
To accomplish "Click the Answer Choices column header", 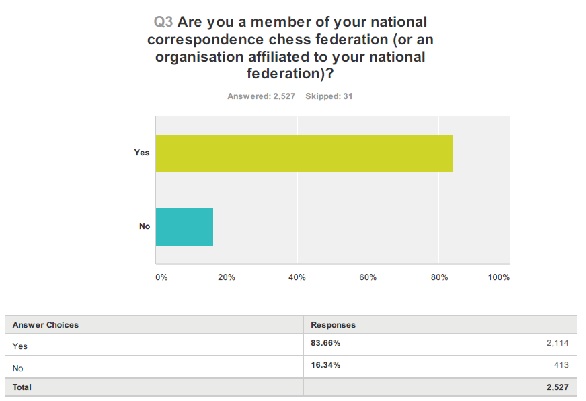I will [x=46, y=325].
